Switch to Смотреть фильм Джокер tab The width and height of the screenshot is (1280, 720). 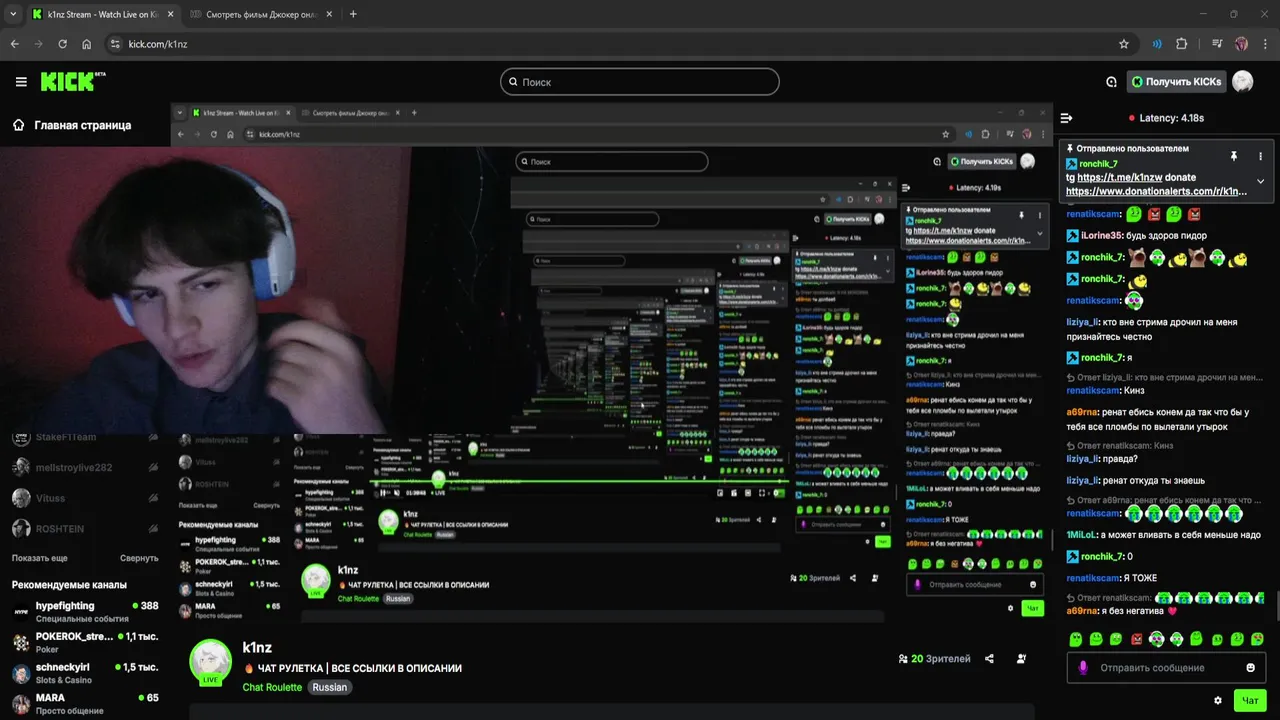point(260,15)
